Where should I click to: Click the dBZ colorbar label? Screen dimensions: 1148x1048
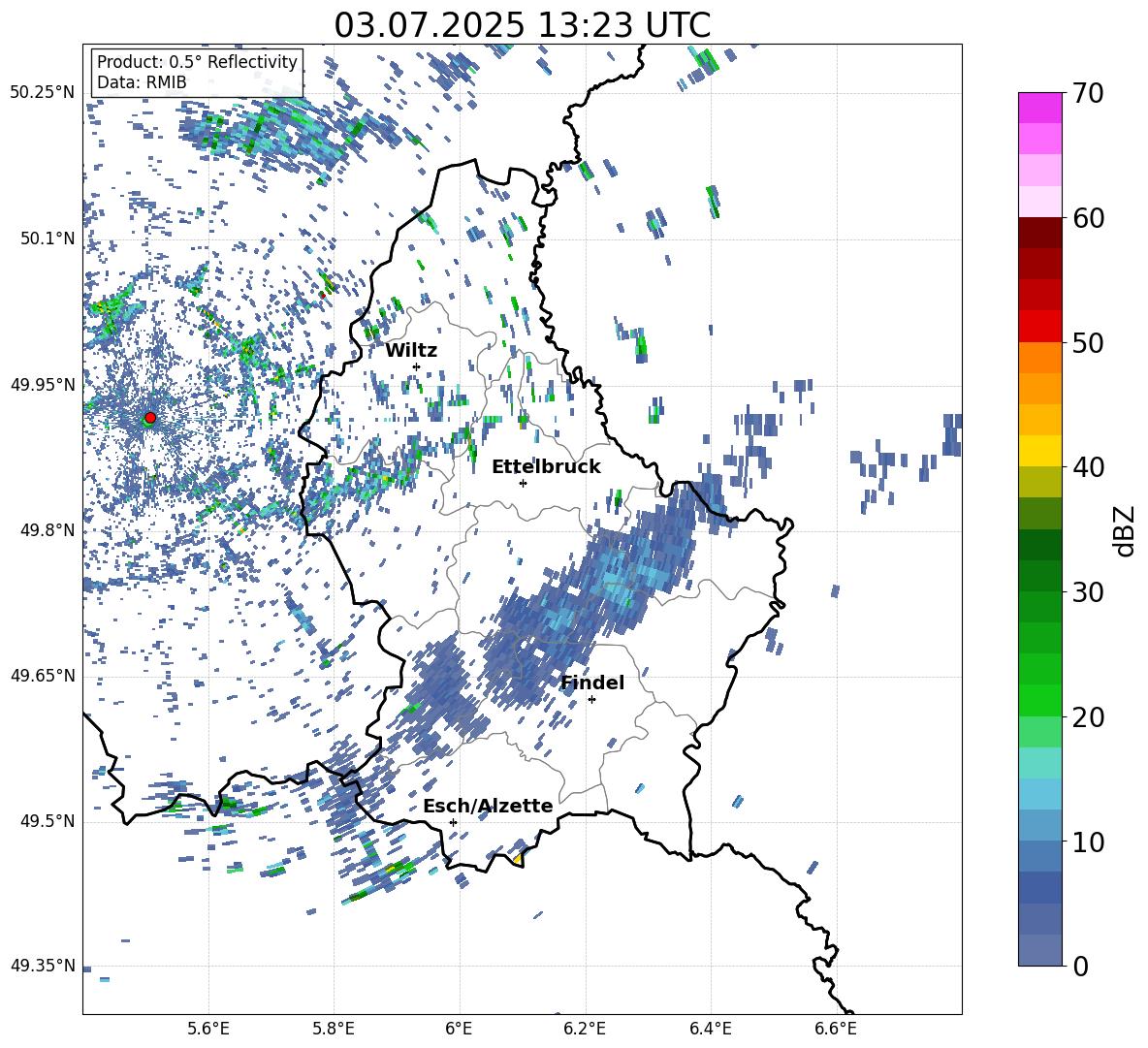coord(1123,530)
